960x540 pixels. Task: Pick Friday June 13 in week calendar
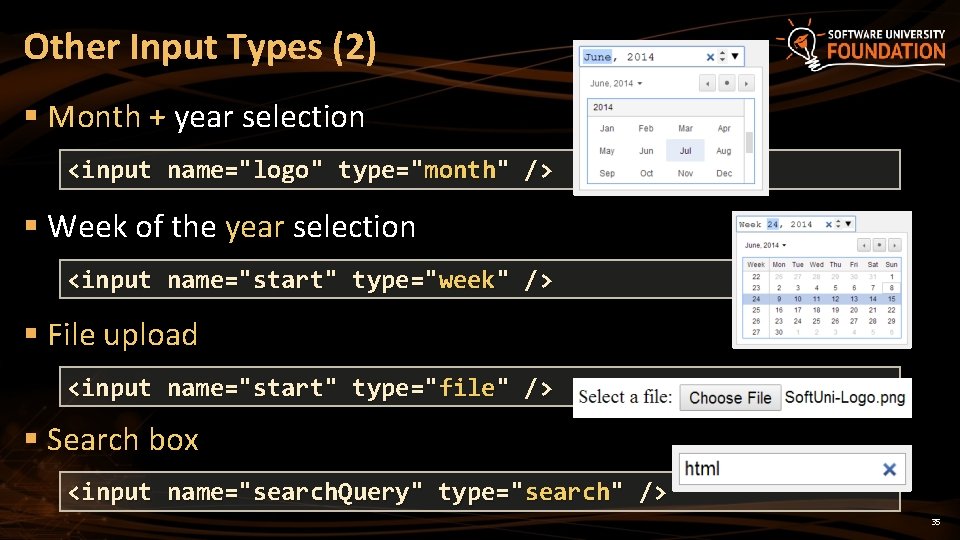pos(853,299)
